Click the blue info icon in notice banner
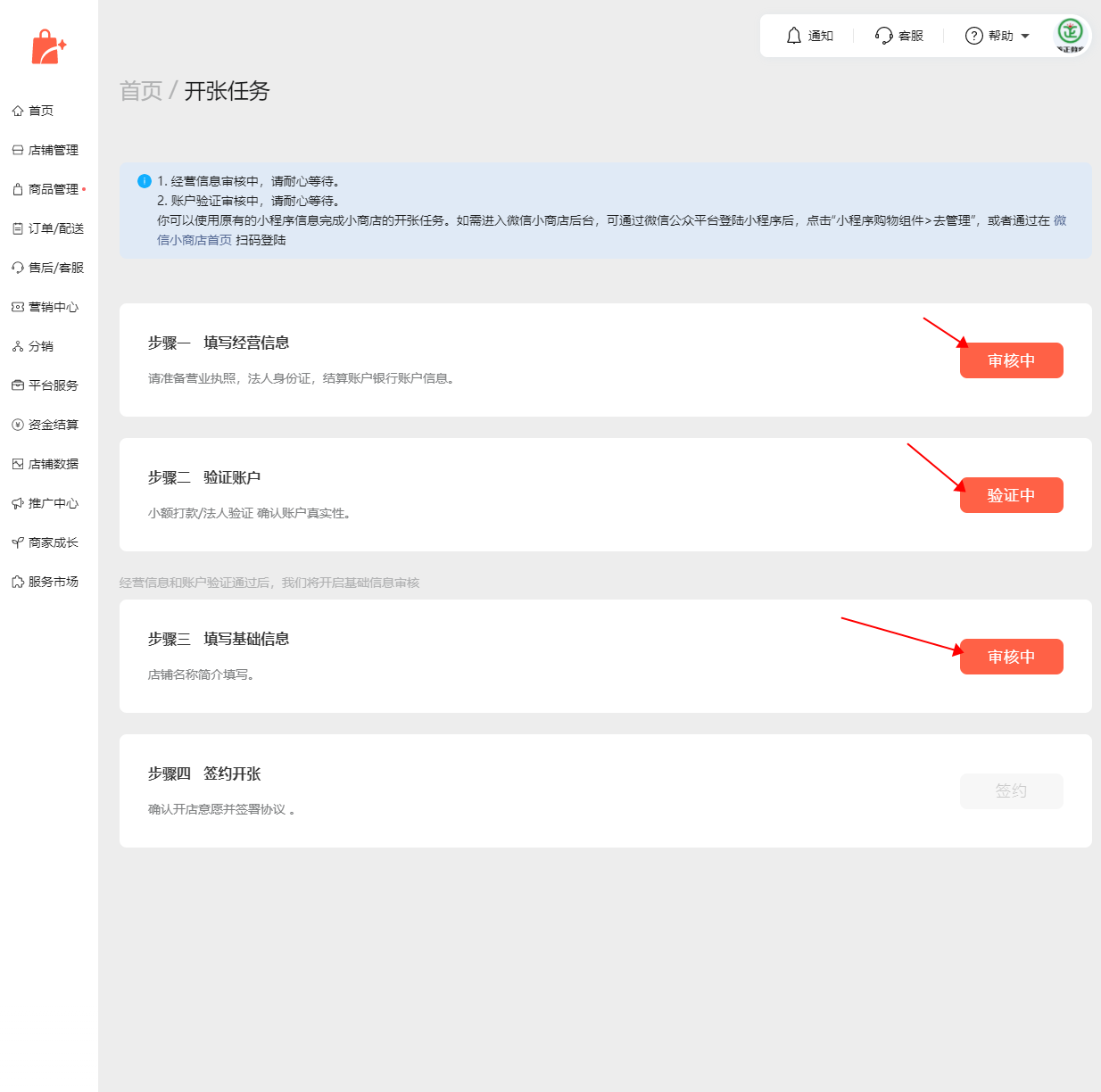 [145, 181]
